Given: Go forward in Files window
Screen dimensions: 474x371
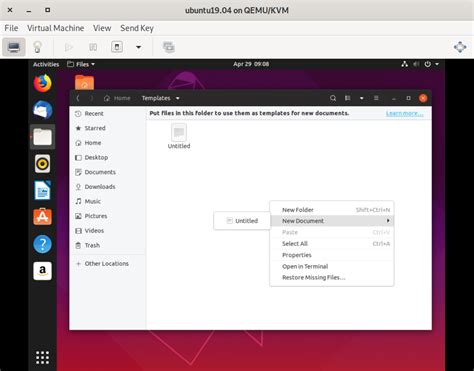Looking at the screenshot, I should coord(91,98).
